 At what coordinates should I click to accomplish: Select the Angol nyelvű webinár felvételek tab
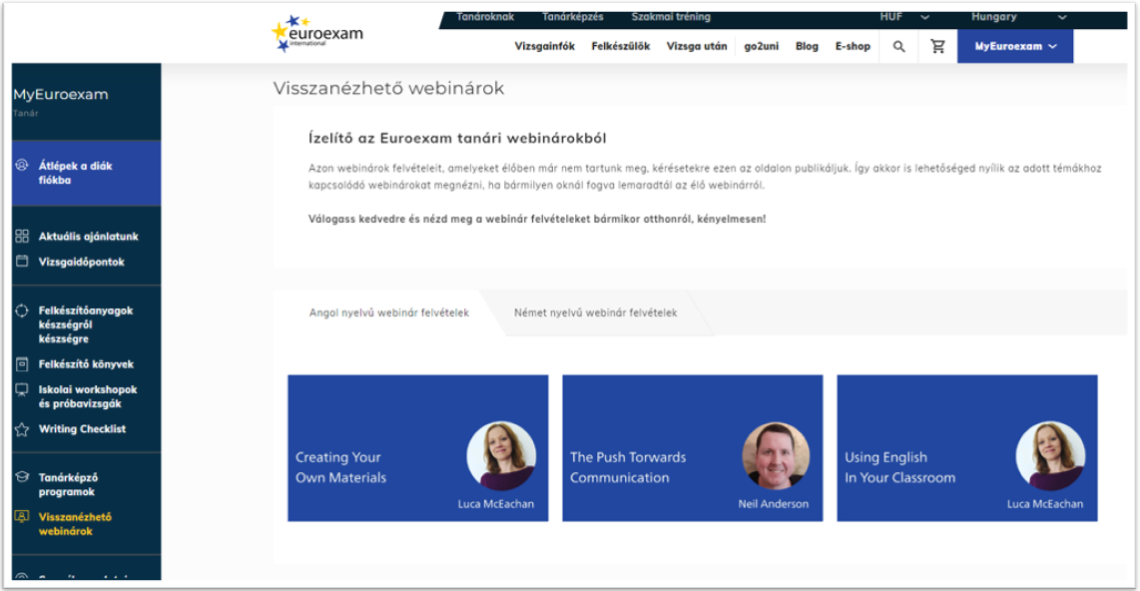point(389,313)
